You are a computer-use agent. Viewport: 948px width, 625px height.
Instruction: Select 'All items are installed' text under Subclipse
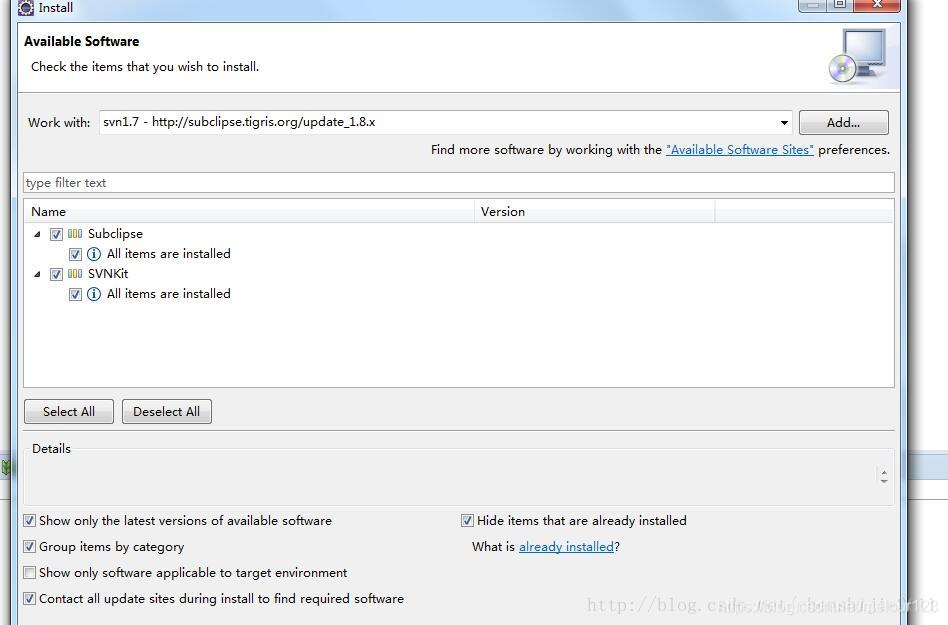pos(169,254)
